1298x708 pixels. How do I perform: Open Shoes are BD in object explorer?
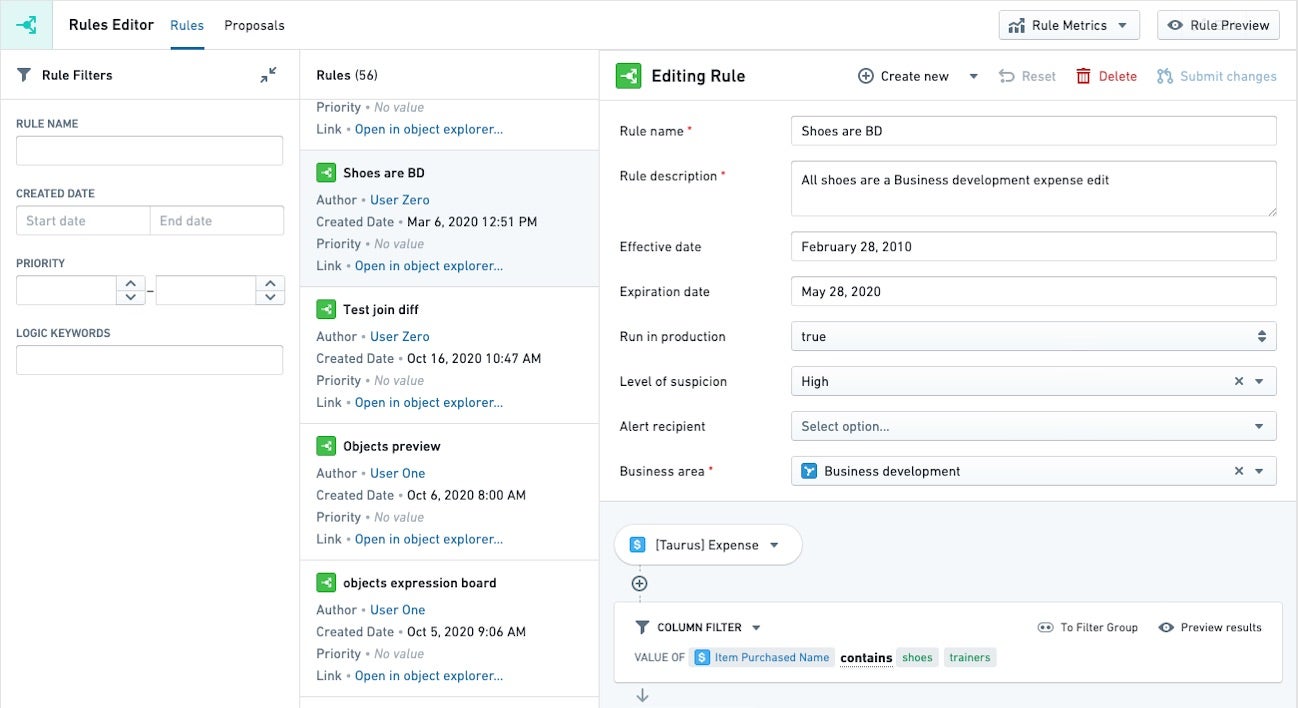point(429,266)
